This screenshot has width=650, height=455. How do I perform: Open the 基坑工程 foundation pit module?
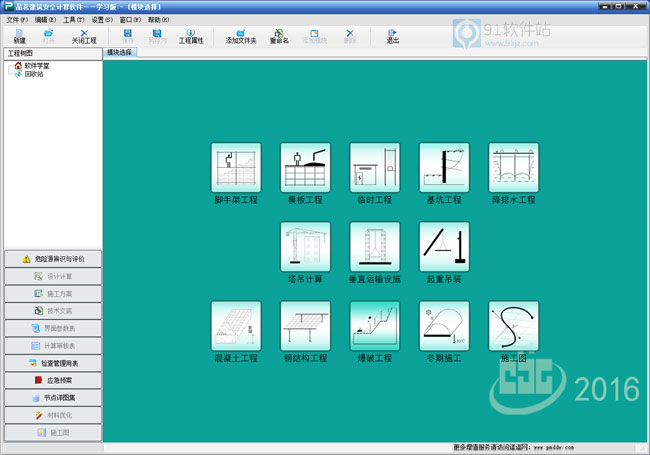444,167
